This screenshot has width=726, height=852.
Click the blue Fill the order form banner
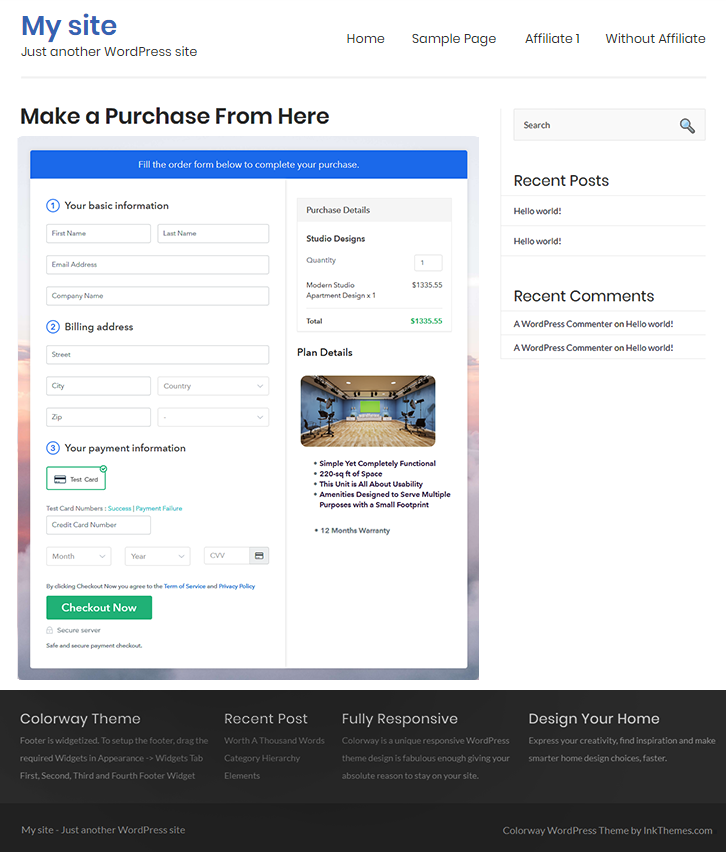[x=248, y=165]
